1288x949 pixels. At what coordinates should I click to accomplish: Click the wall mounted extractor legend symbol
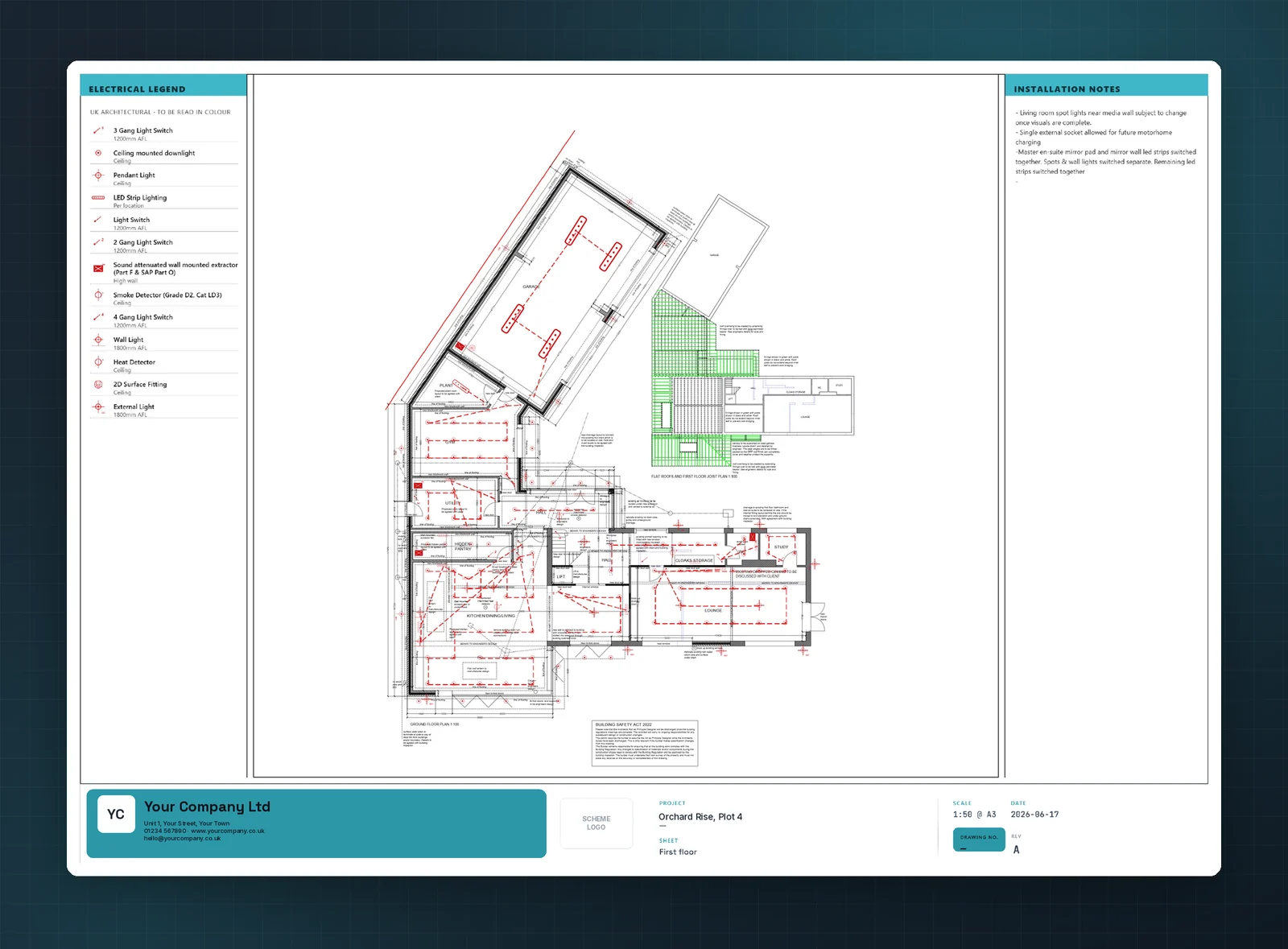point(98,268)
